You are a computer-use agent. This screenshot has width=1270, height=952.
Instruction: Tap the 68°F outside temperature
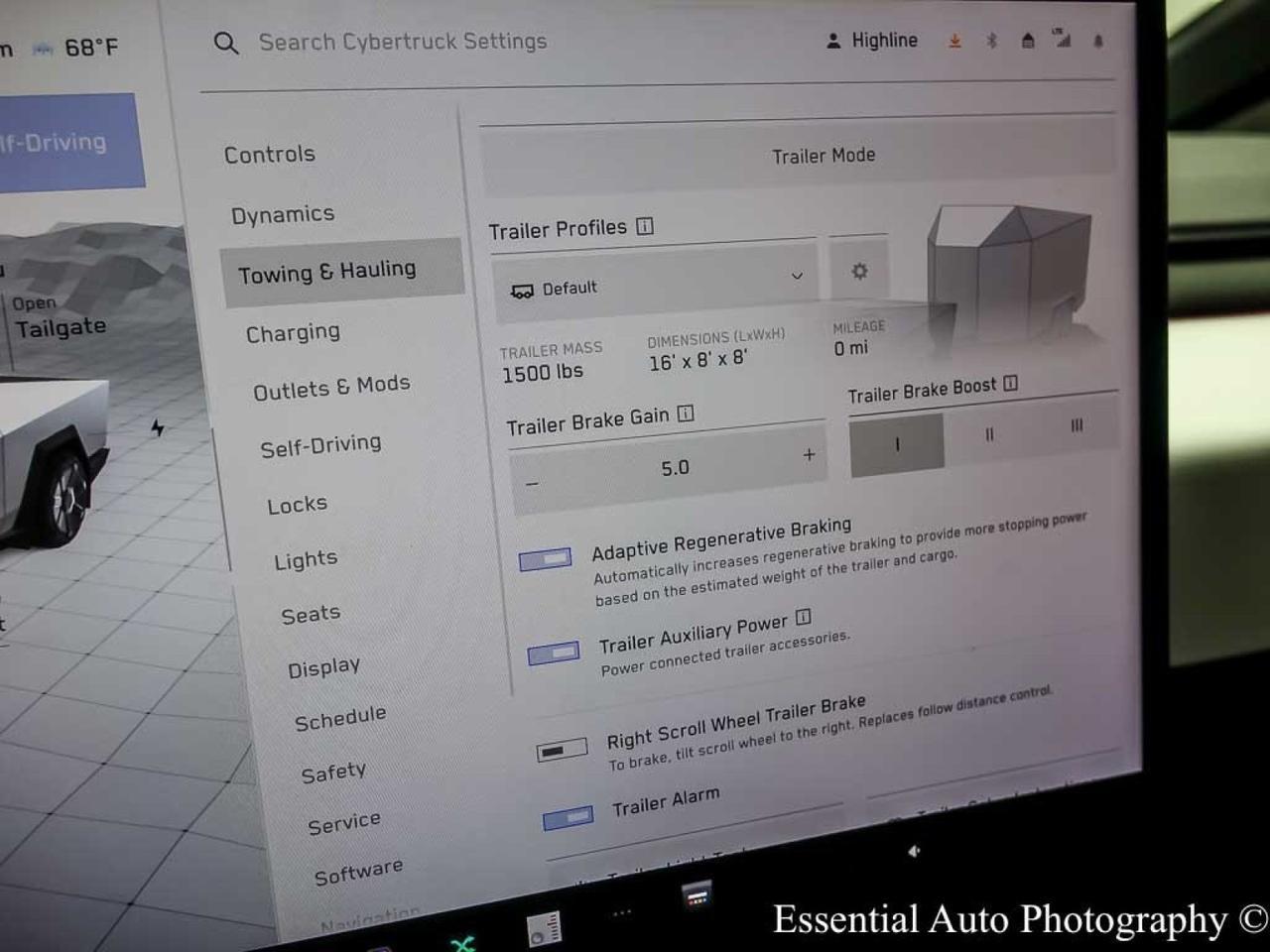click(91, 48)
